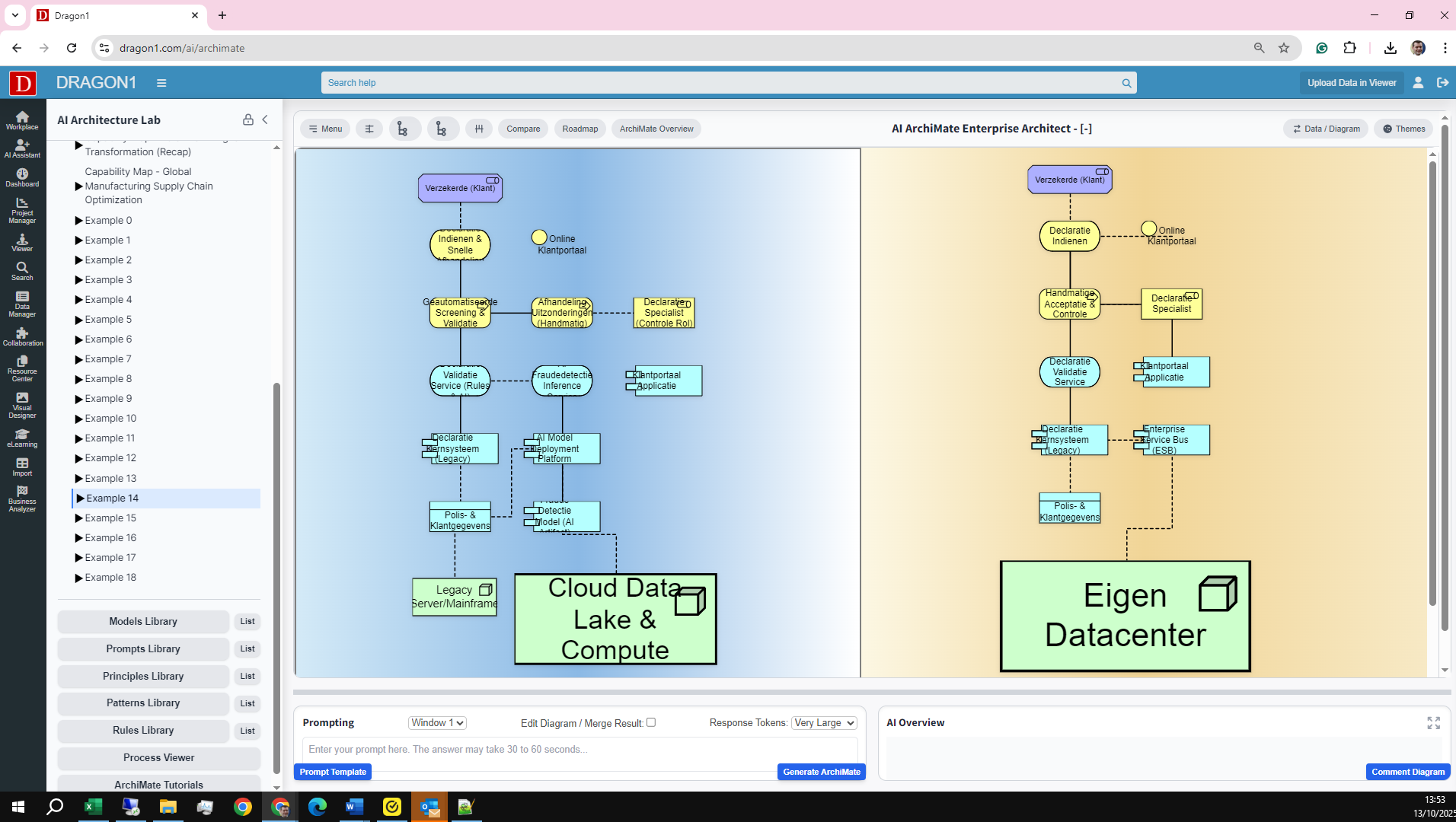Open the Window 1 dropdown
This screenshot has width=1456, height=822.
click(x=437, y=723)
